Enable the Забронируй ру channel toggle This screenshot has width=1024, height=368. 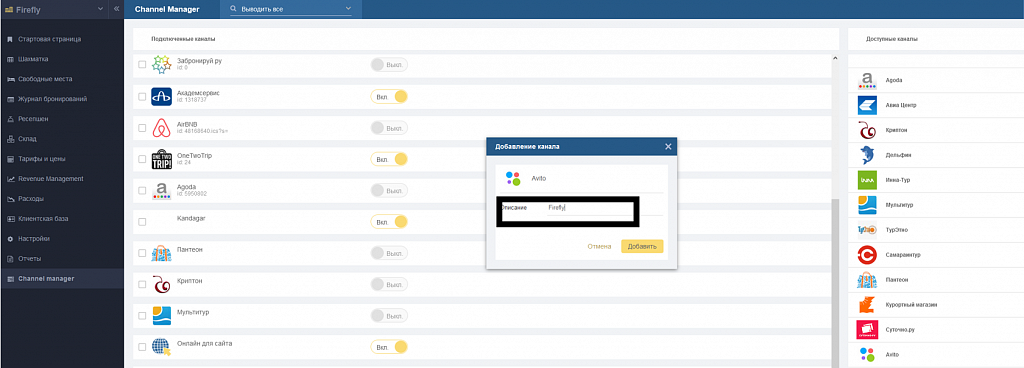pyautogui.click(x=389, y=65)
